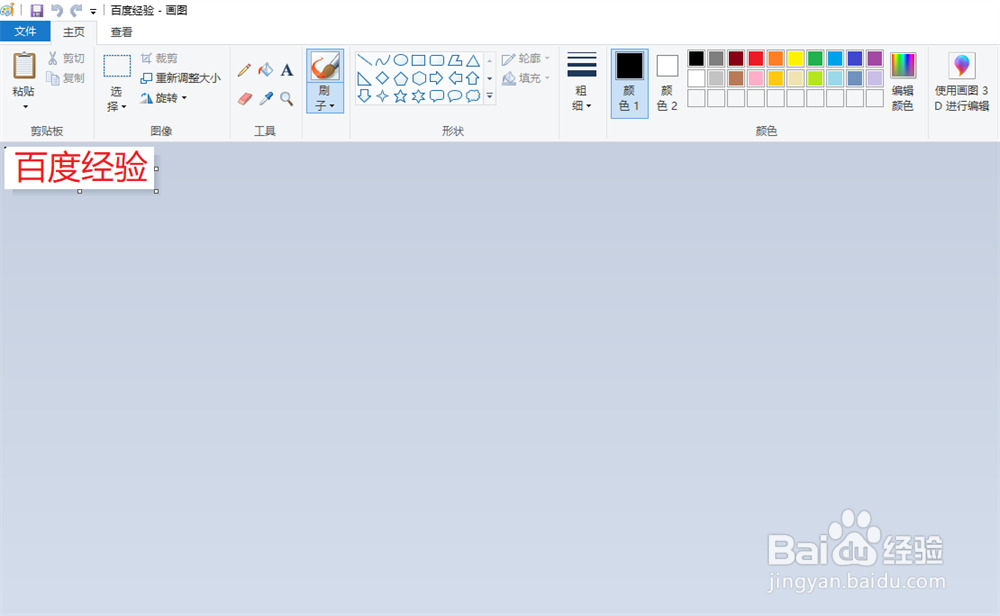
Task: Pick the green color swatch
Action: point(815,59)
